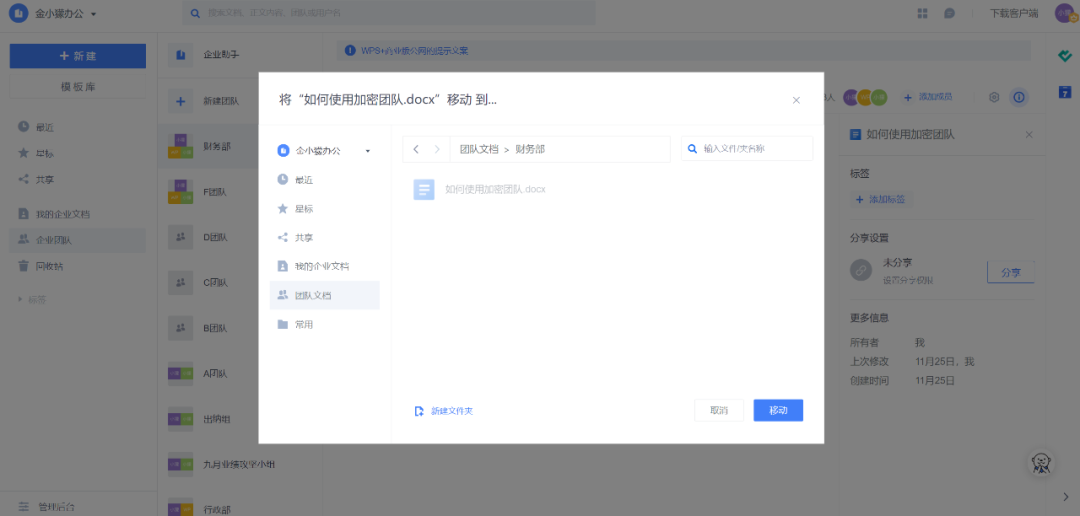
Task: Go back with the left arrow in dialog
Action: (x=416, y=149)
